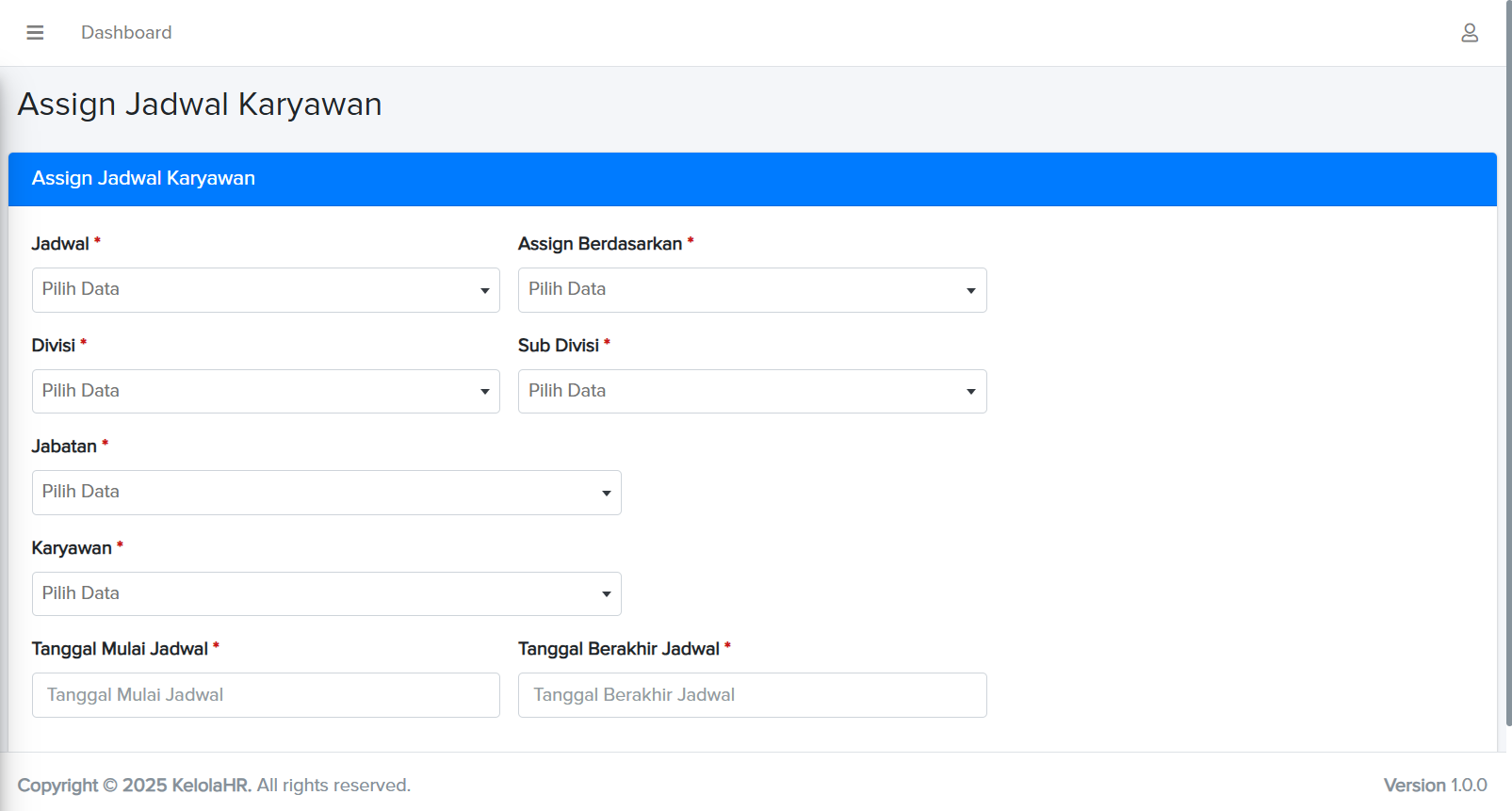The image size is (1512, 811).
Task: Click the Version 1.0.0 footer text
Action: click(x=1434, y=786)
